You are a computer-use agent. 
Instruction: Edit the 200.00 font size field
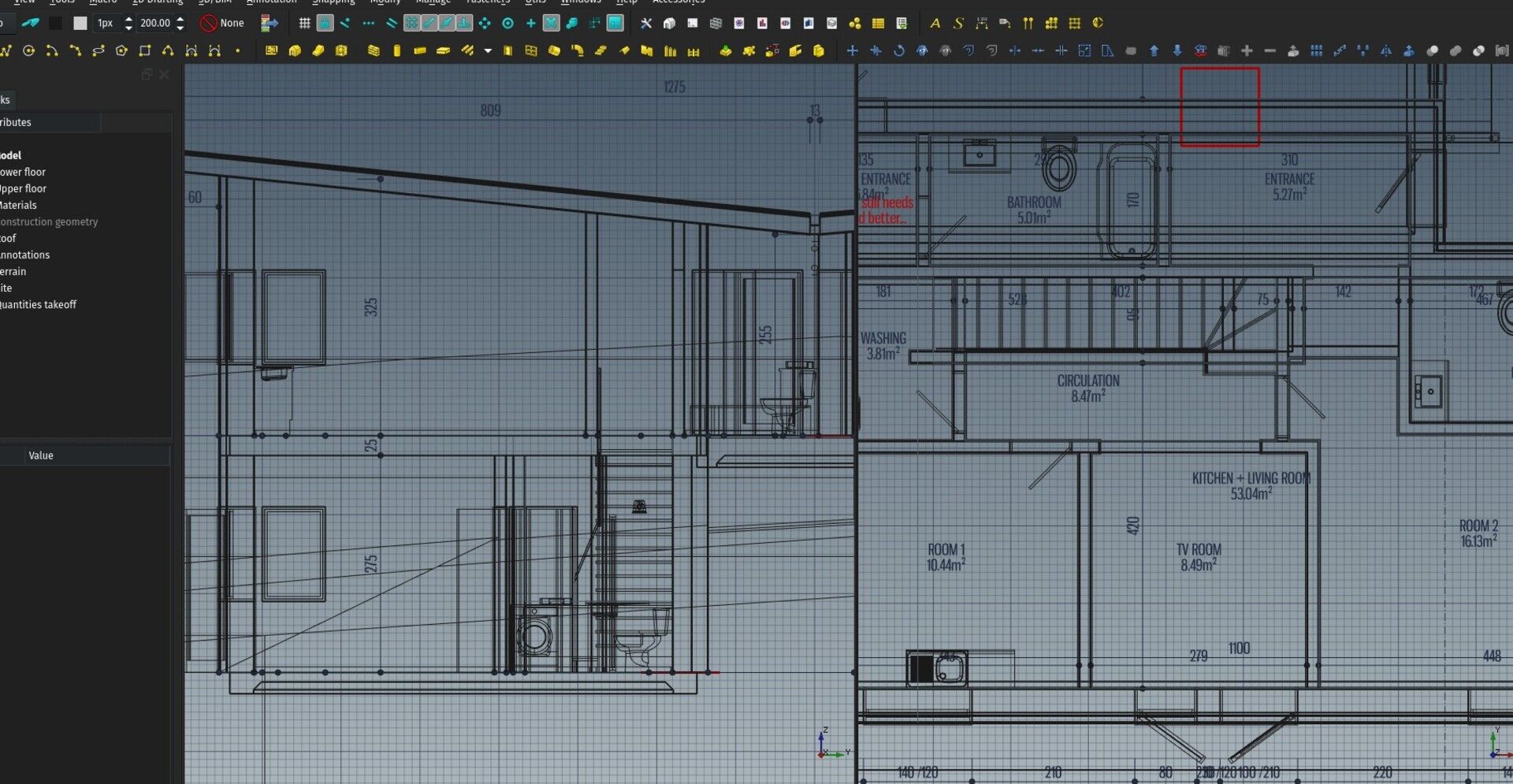point(155,23)
